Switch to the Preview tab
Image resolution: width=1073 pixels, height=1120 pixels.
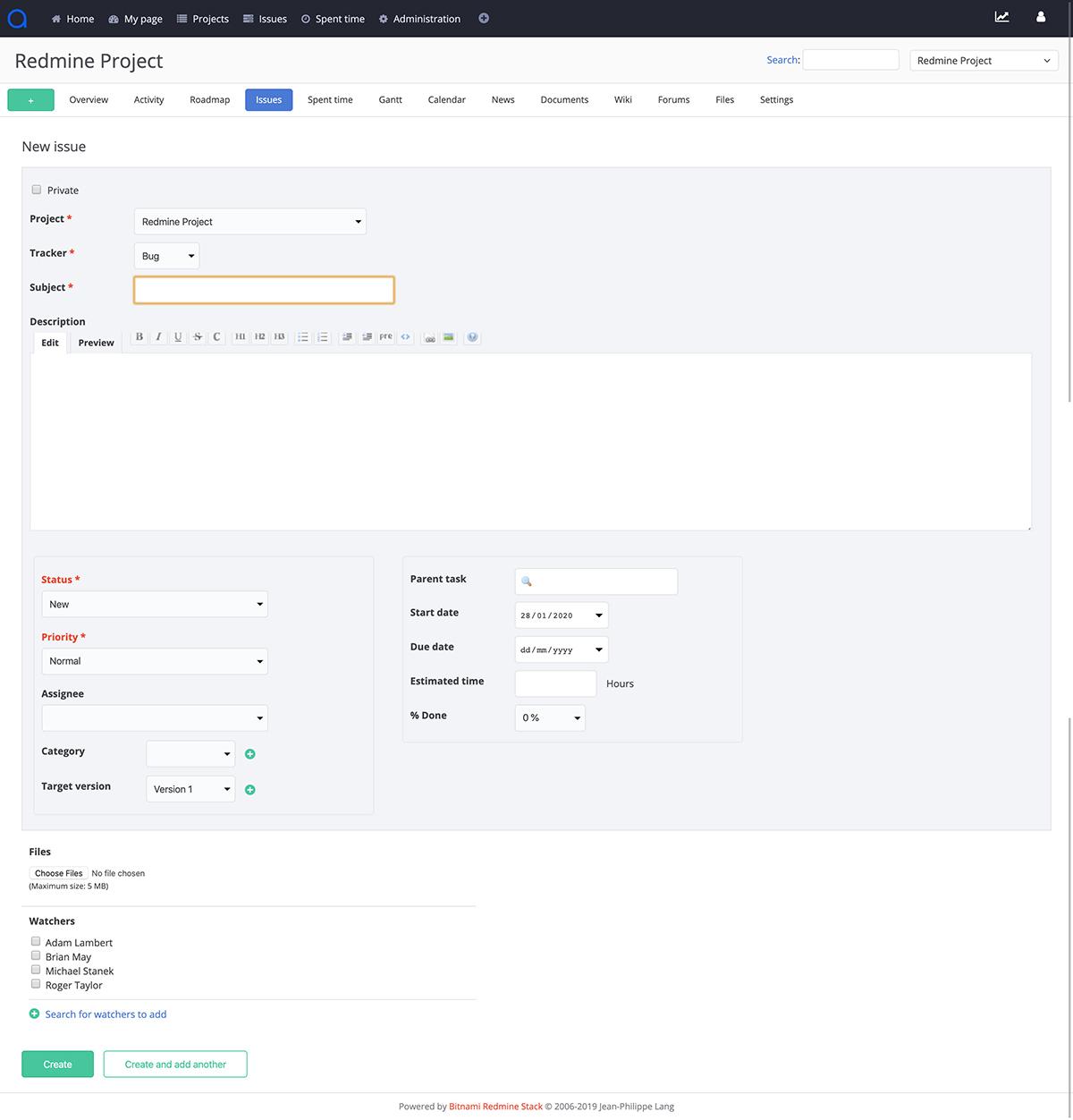click(96, 343)
